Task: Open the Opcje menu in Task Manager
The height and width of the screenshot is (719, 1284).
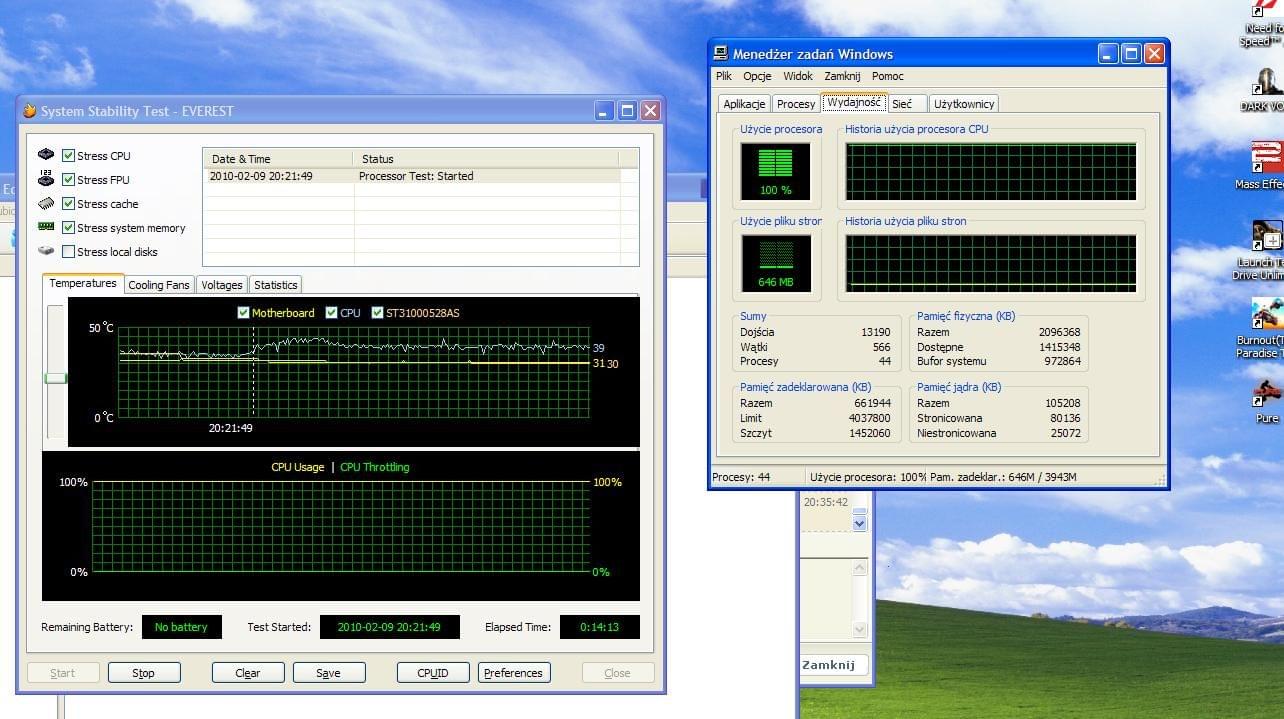Action: click(x=756, y=76)
